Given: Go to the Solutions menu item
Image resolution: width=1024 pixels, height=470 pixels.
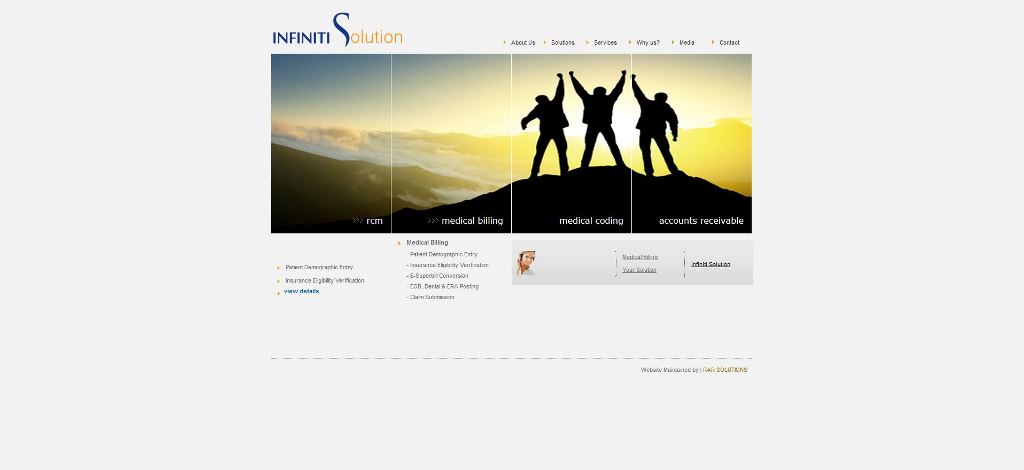Looking at the screenshot, I should pos(563,43).
